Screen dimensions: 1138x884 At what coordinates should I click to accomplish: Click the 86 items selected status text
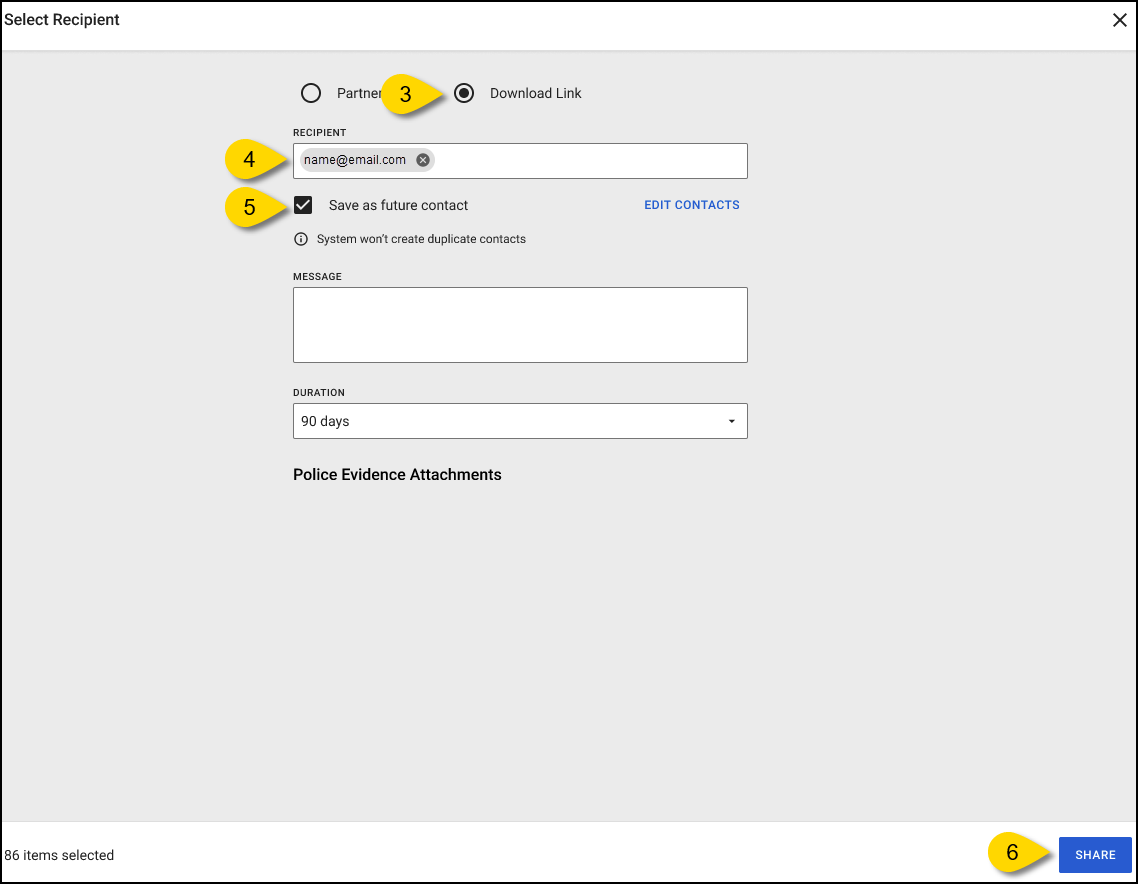[x=59, y=856]
